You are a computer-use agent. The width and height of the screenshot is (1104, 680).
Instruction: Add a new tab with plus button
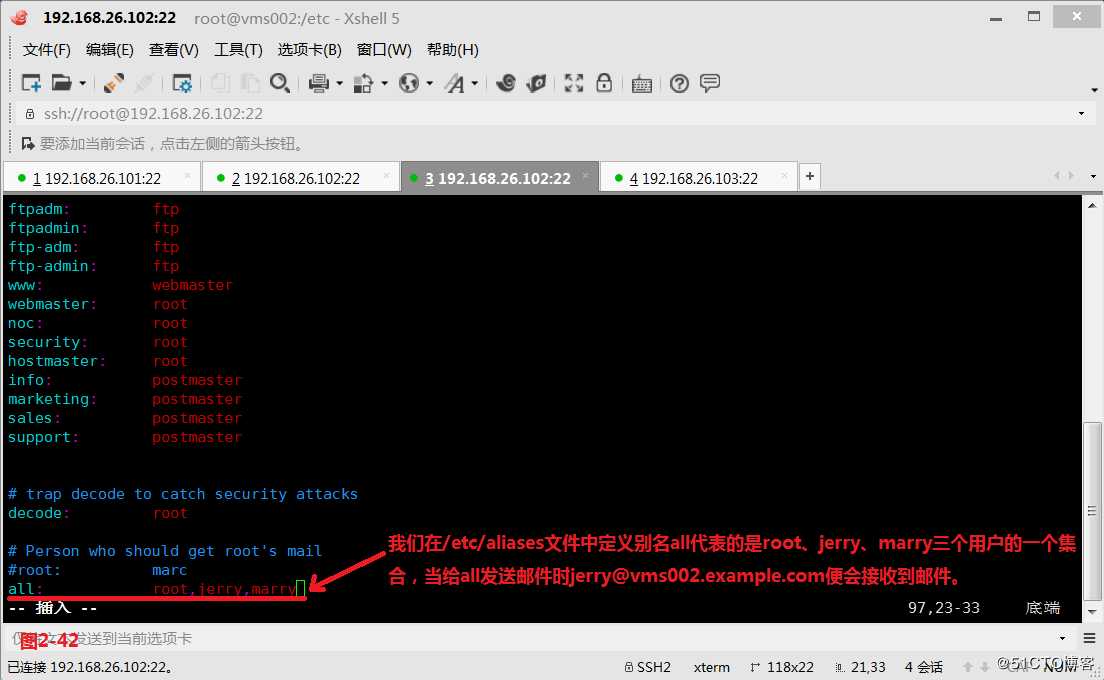click(810, 176)
